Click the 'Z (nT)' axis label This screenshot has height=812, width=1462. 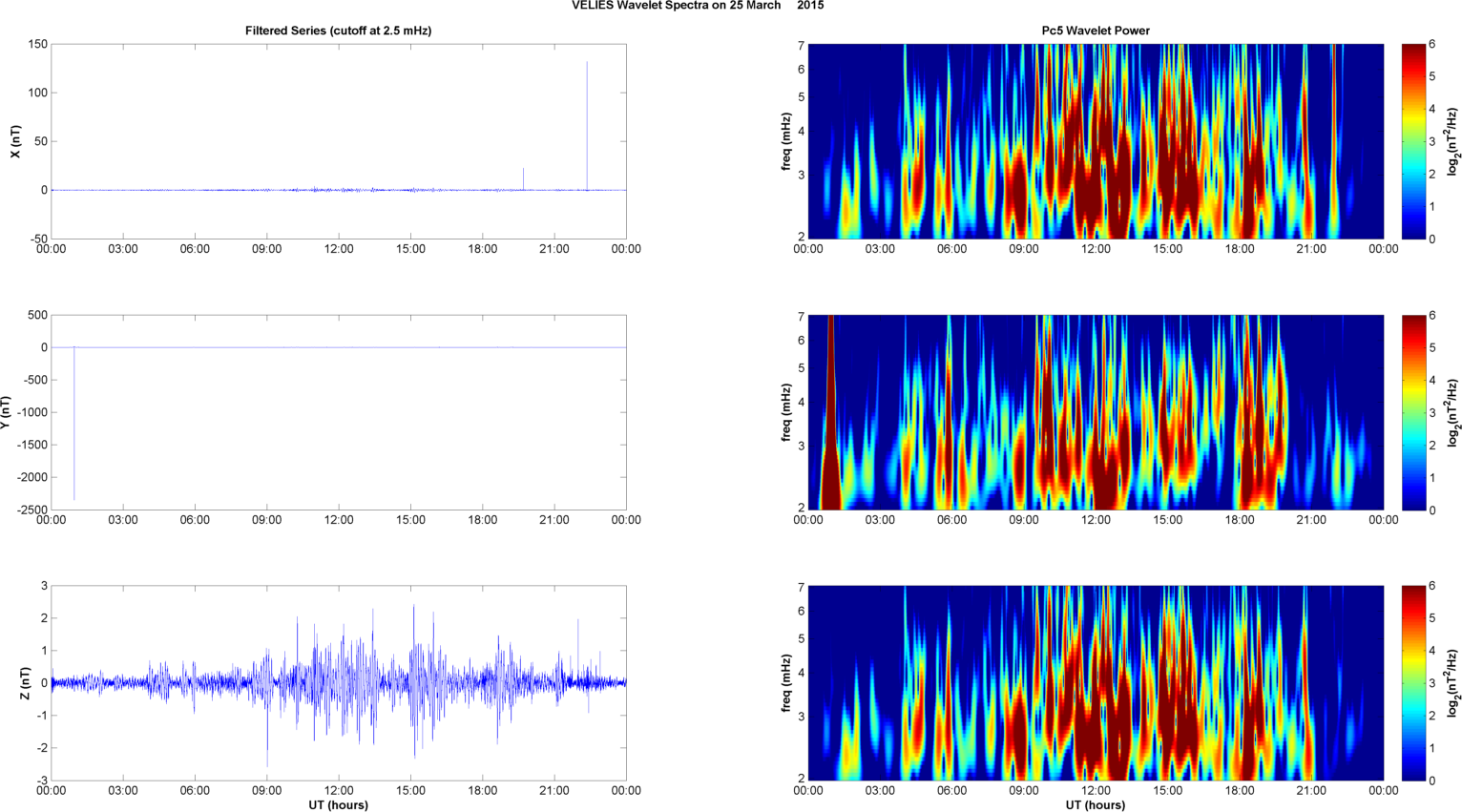point(26,683)
